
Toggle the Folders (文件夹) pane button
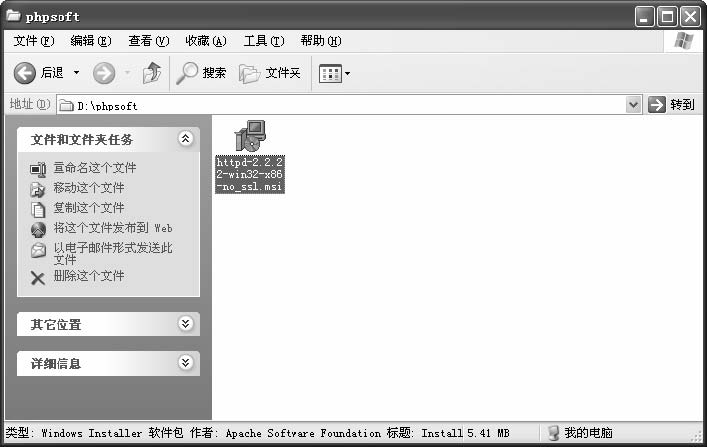pos(270,73)
